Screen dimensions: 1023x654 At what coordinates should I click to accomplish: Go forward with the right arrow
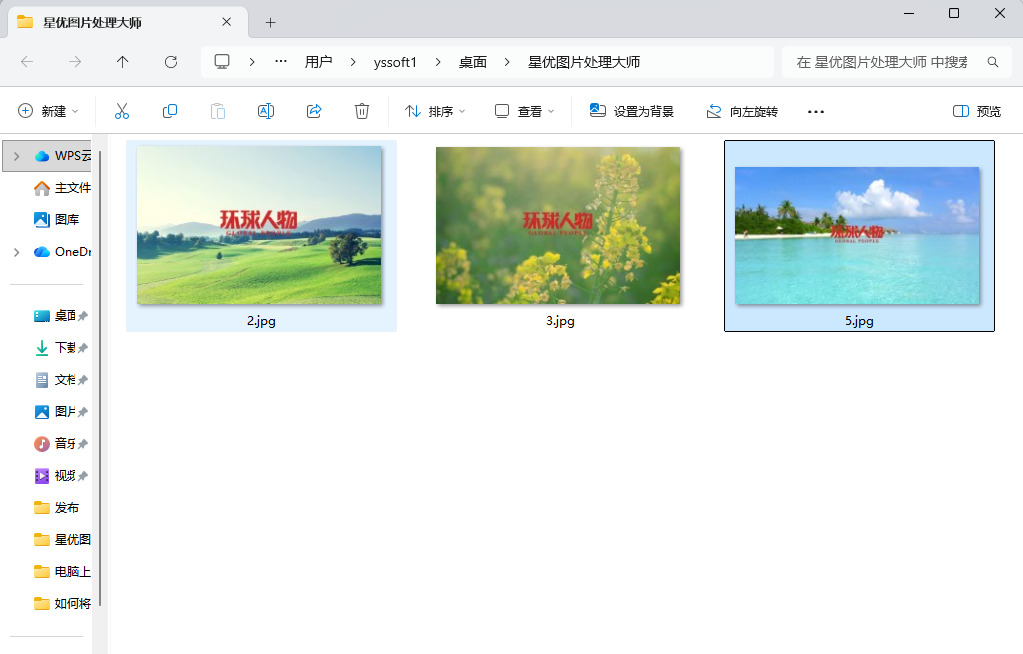tap(75, 62)
